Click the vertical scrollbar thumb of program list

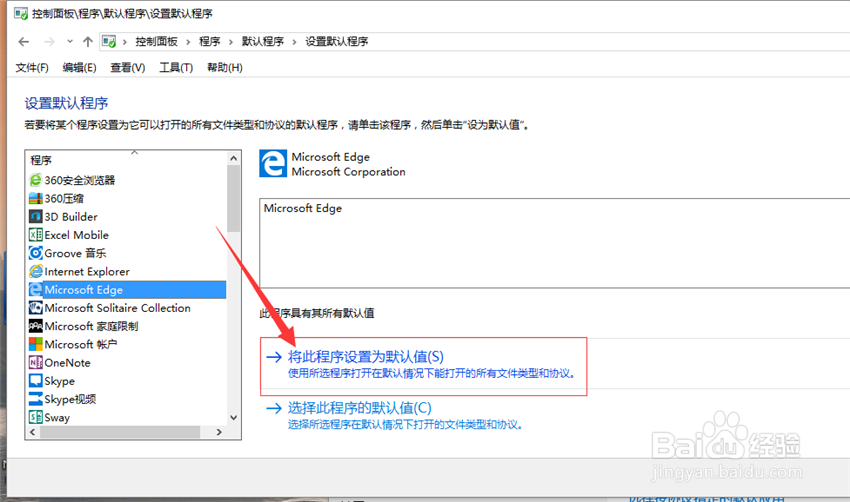[x=234, y=199]
